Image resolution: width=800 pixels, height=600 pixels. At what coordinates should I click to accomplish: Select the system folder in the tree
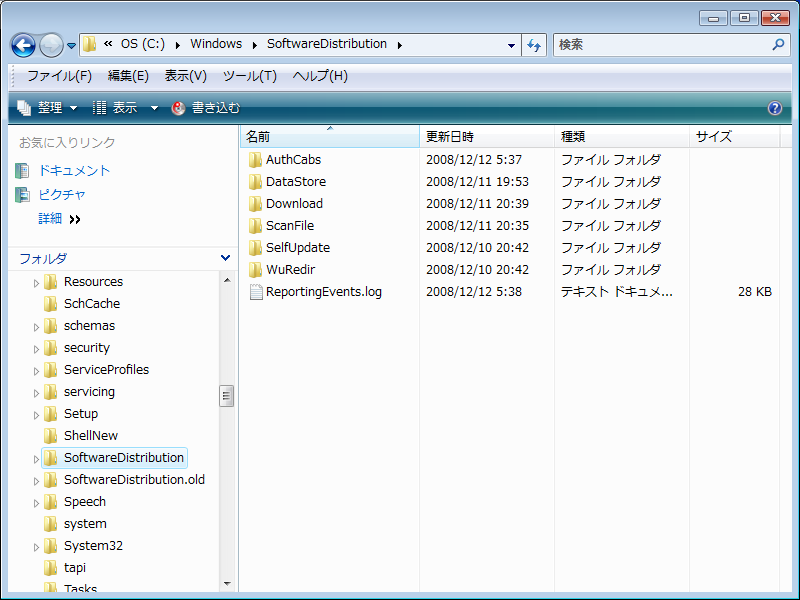tap(85, 523)
